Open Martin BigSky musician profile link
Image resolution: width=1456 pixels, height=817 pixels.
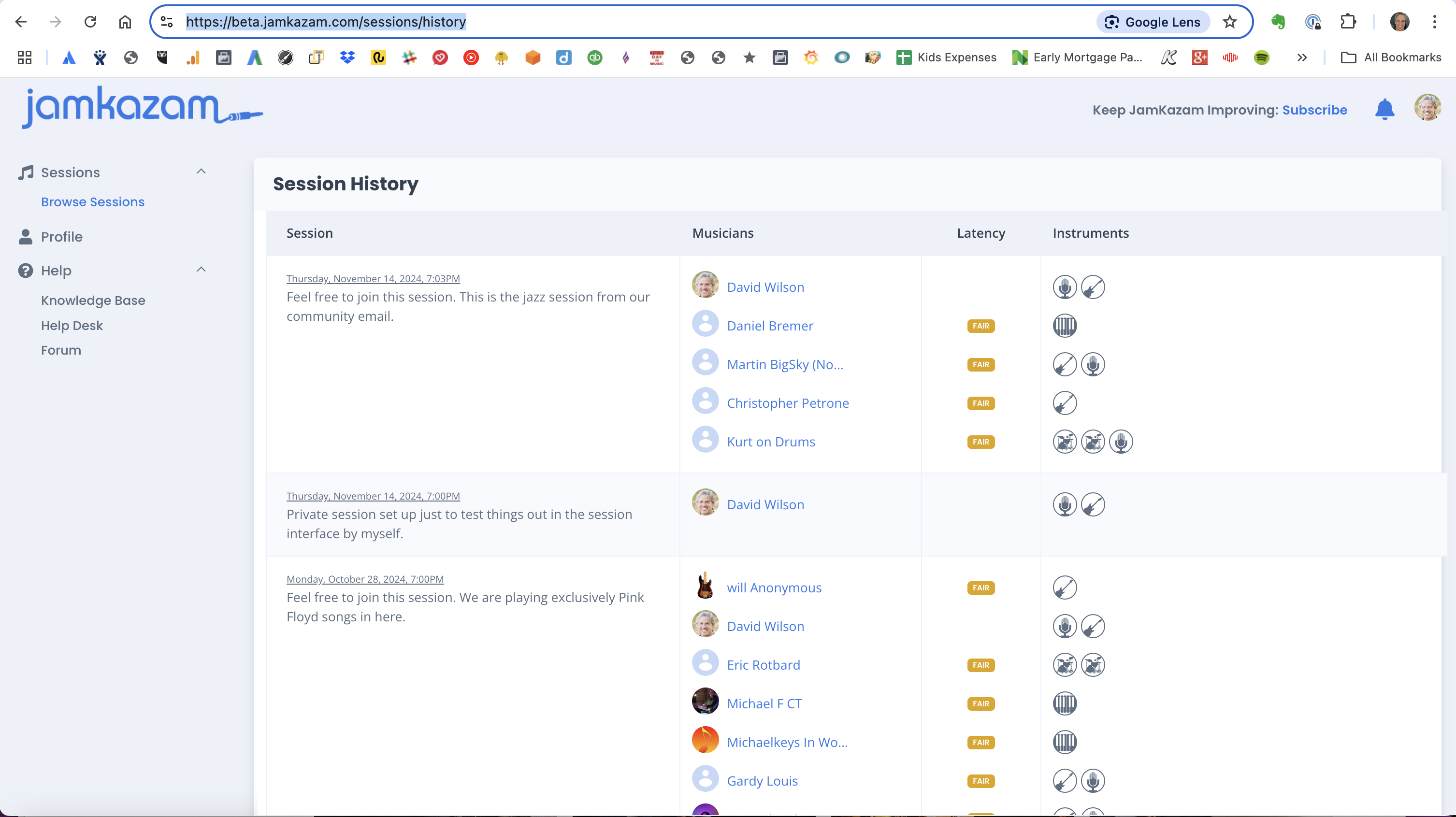pyautogui.click(x=784, y=365)
